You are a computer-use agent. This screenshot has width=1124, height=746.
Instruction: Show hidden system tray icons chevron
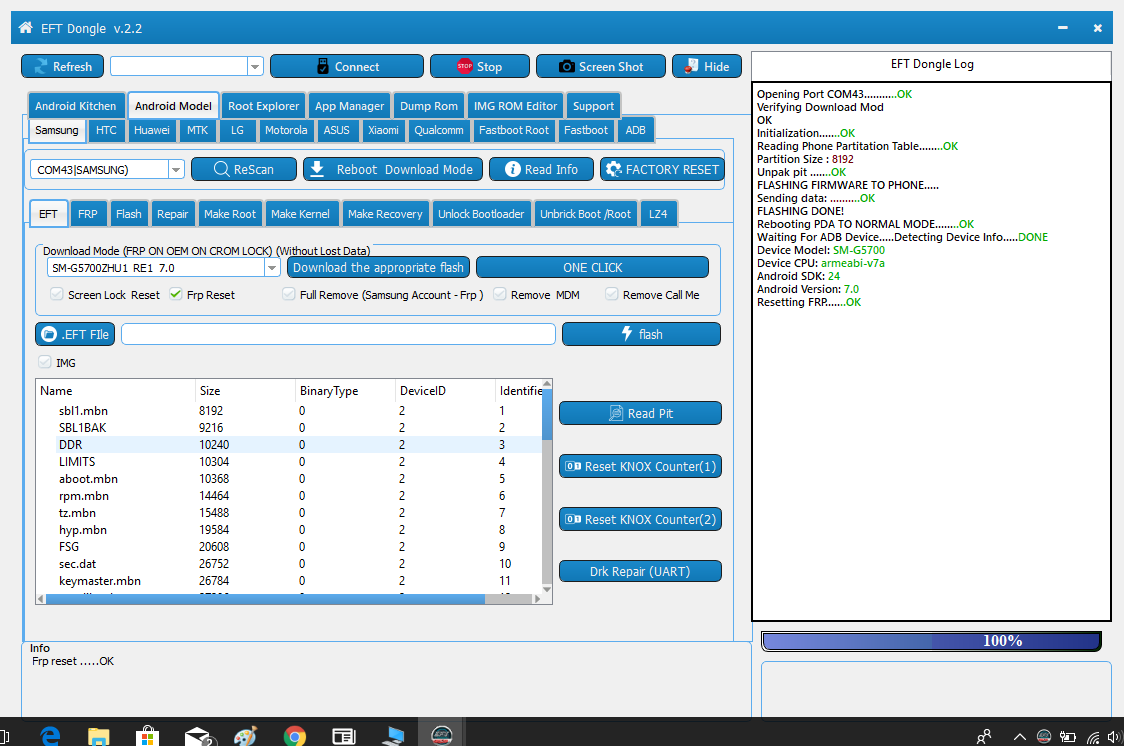coord(1019,736)
